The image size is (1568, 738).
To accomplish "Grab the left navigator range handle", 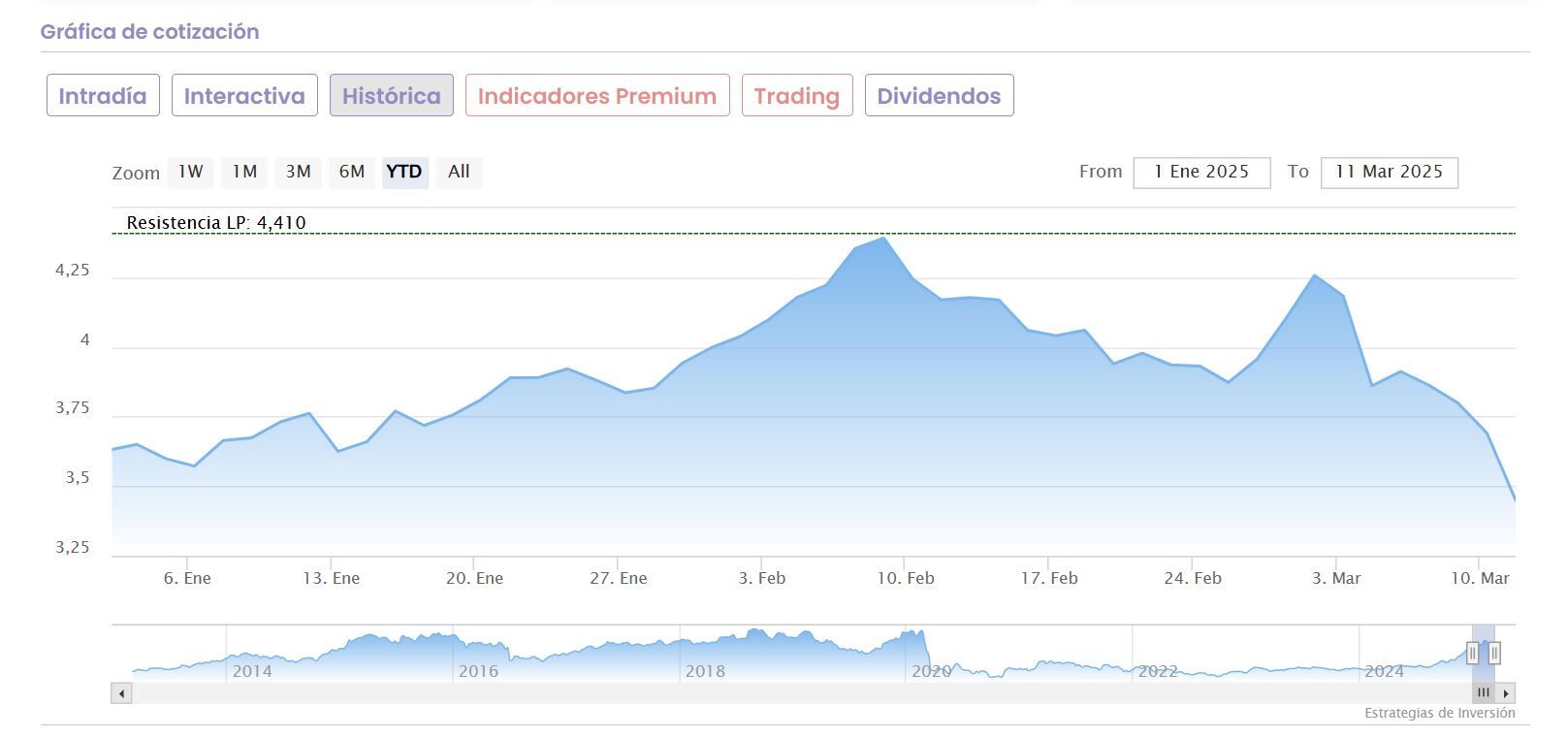I will (1472, 653).
